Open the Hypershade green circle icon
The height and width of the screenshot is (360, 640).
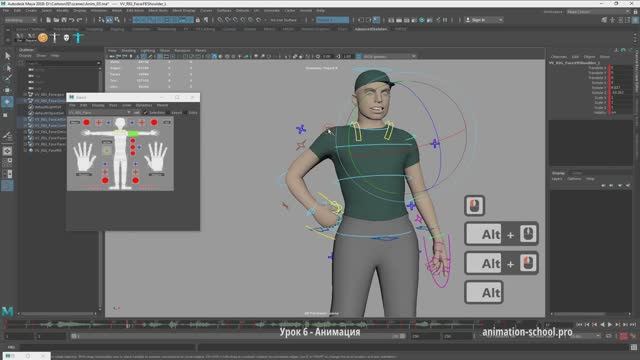tap(422, 20)
